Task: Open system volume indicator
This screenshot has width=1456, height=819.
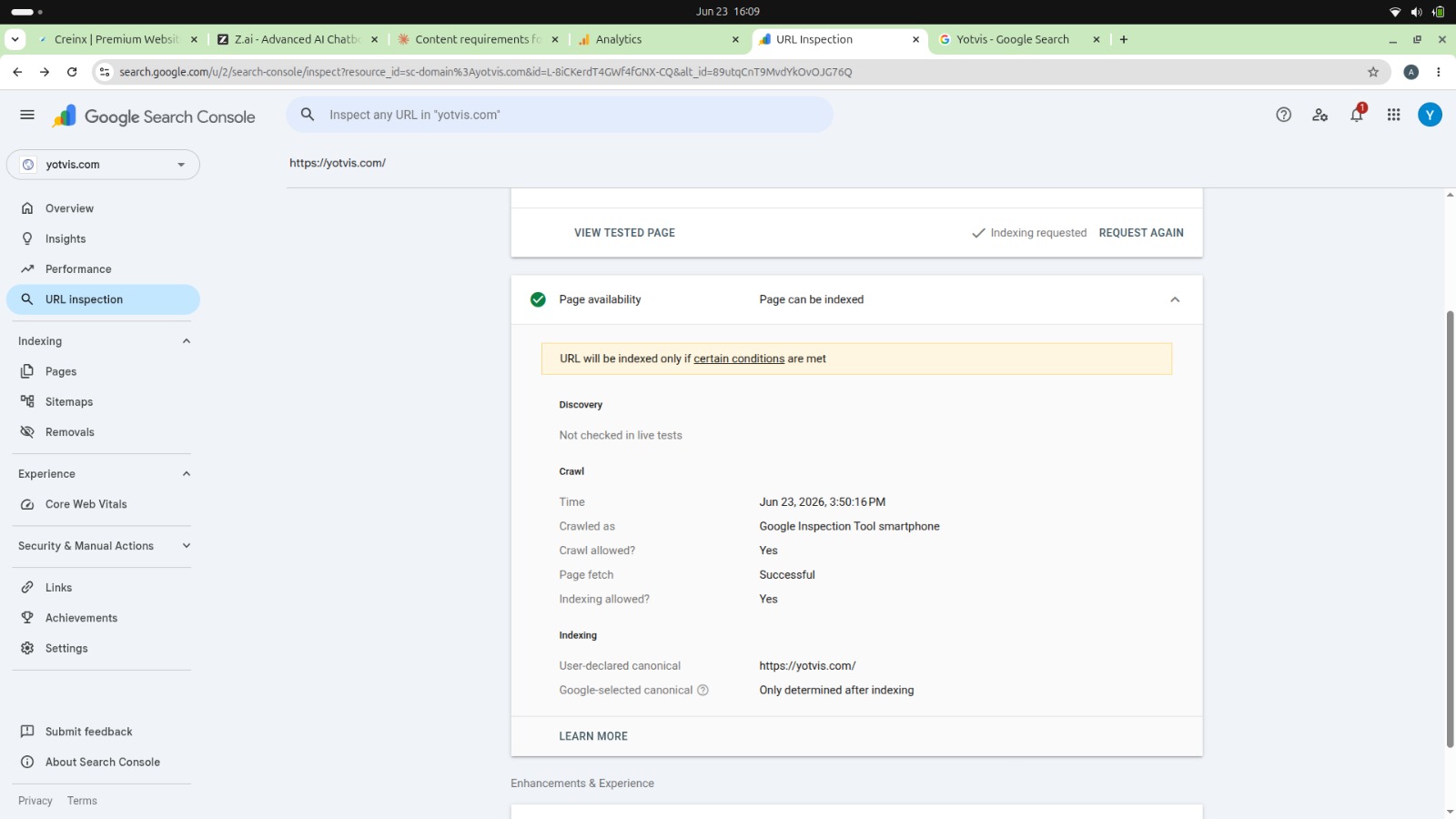Action: pyautogui.click(x=1416, y=12)
